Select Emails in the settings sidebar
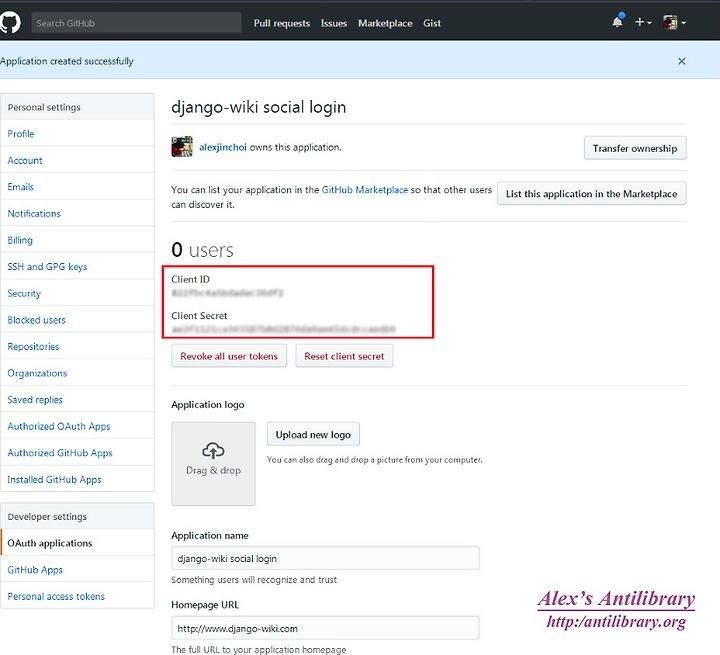Viewport: 720px width, 655px height. point(77,187)
